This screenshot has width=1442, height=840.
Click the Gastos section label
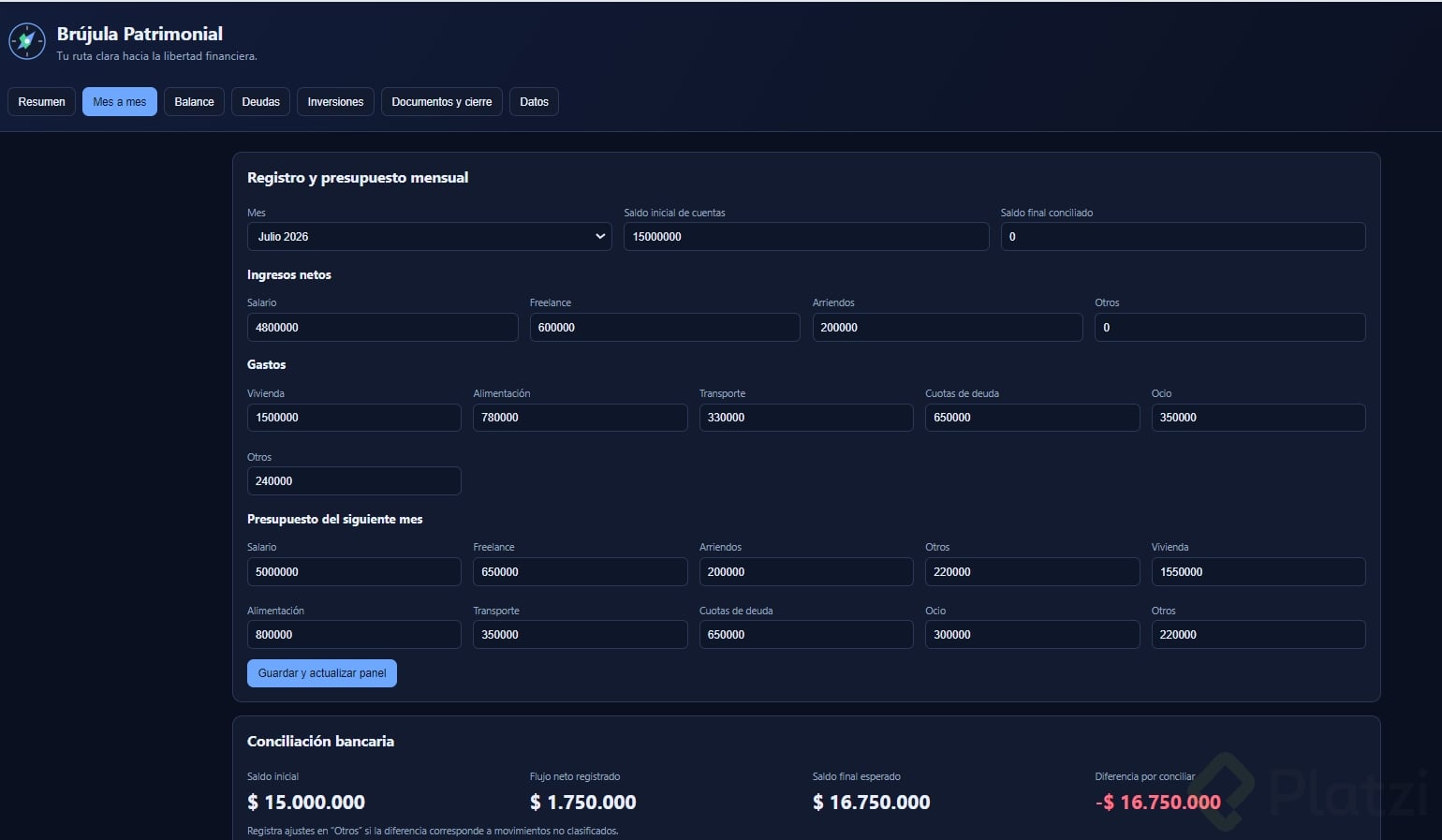tap(267, 365)
